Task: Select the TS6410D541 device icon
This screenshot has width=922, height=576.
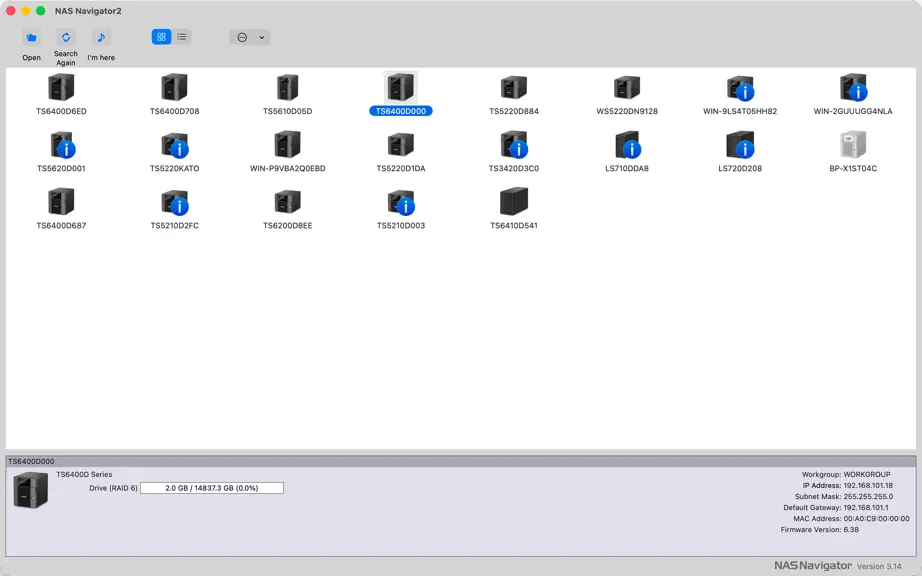Action: (x=514, y=202)
